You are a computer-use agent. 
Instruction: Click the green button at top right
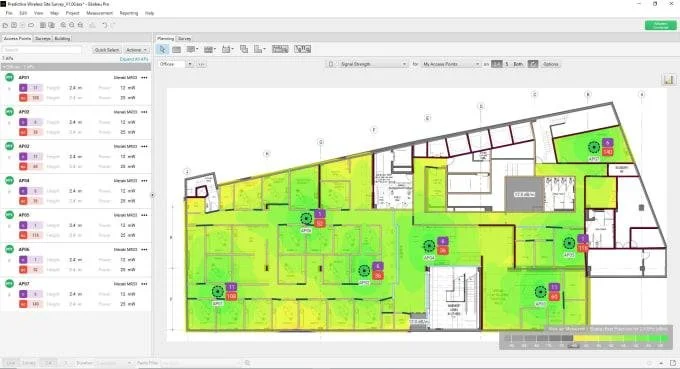[660, 26]
